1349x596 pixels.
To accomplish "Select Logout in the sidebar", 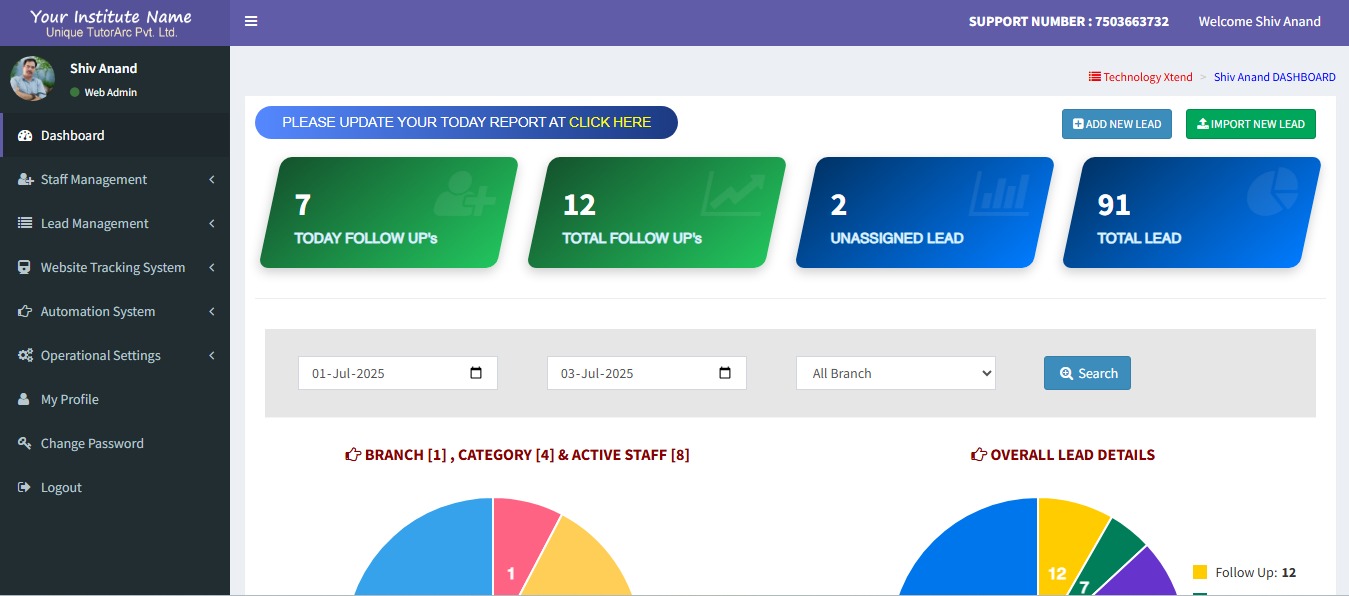I will tap(115, 487).
